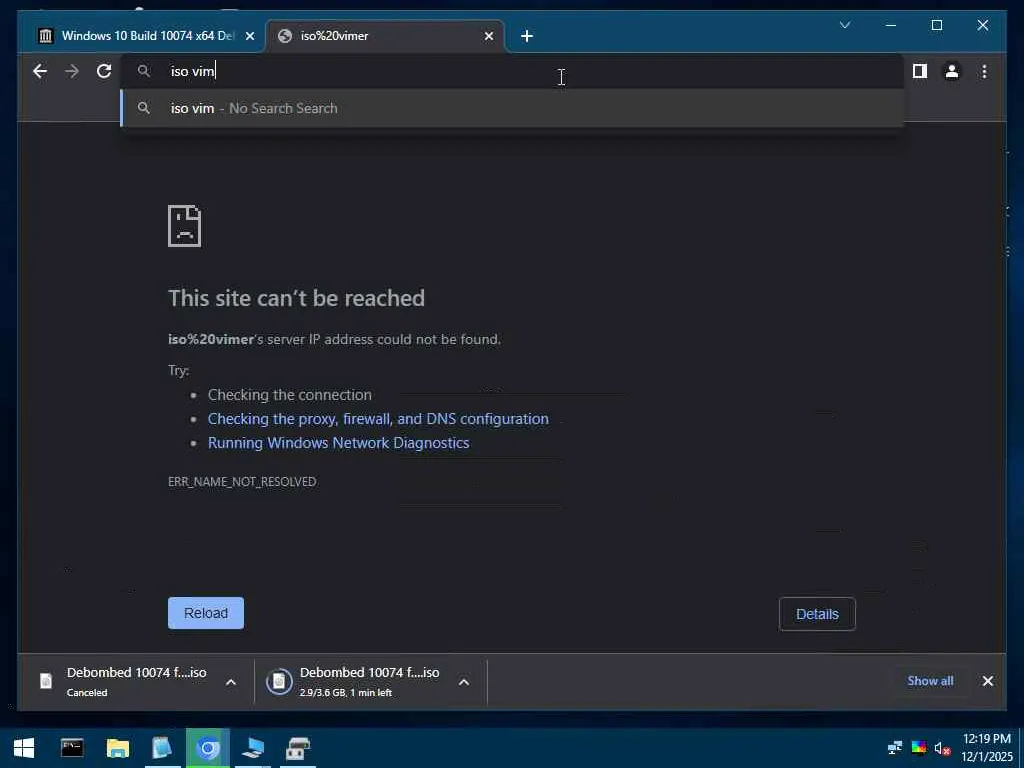Click the magnifier icon in the address bar
The image size is (1024, 768).
pos(144,71)
